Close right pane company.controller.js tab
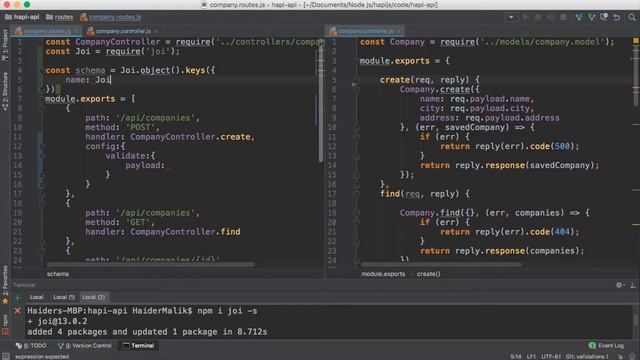The width and height of the screenshot is (640, 360). point(399,31)
